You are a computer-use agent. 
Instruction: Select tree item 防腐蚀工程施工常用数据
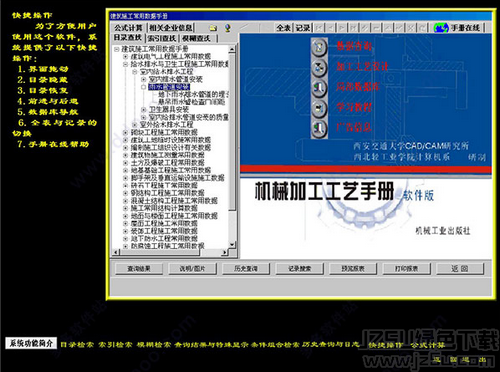click(167, 246)
